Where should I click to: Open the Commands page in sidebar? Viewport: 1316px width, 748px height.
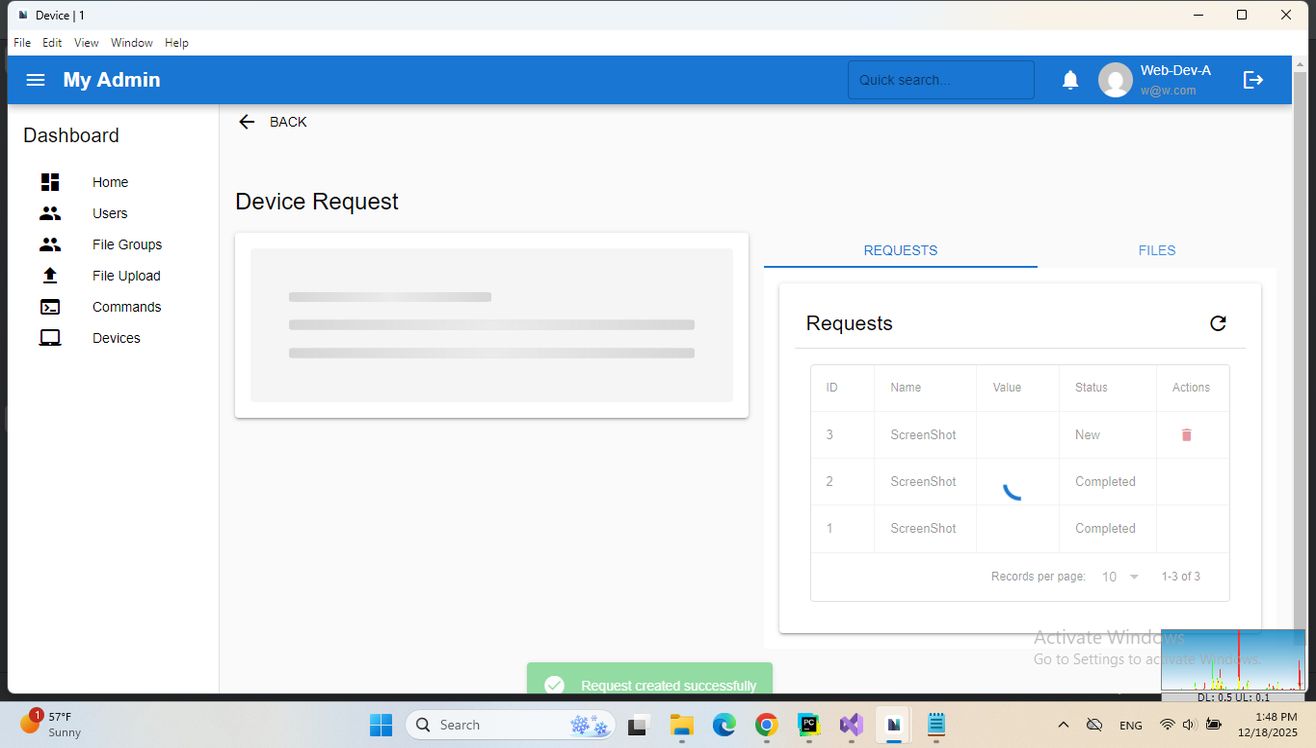126,307
